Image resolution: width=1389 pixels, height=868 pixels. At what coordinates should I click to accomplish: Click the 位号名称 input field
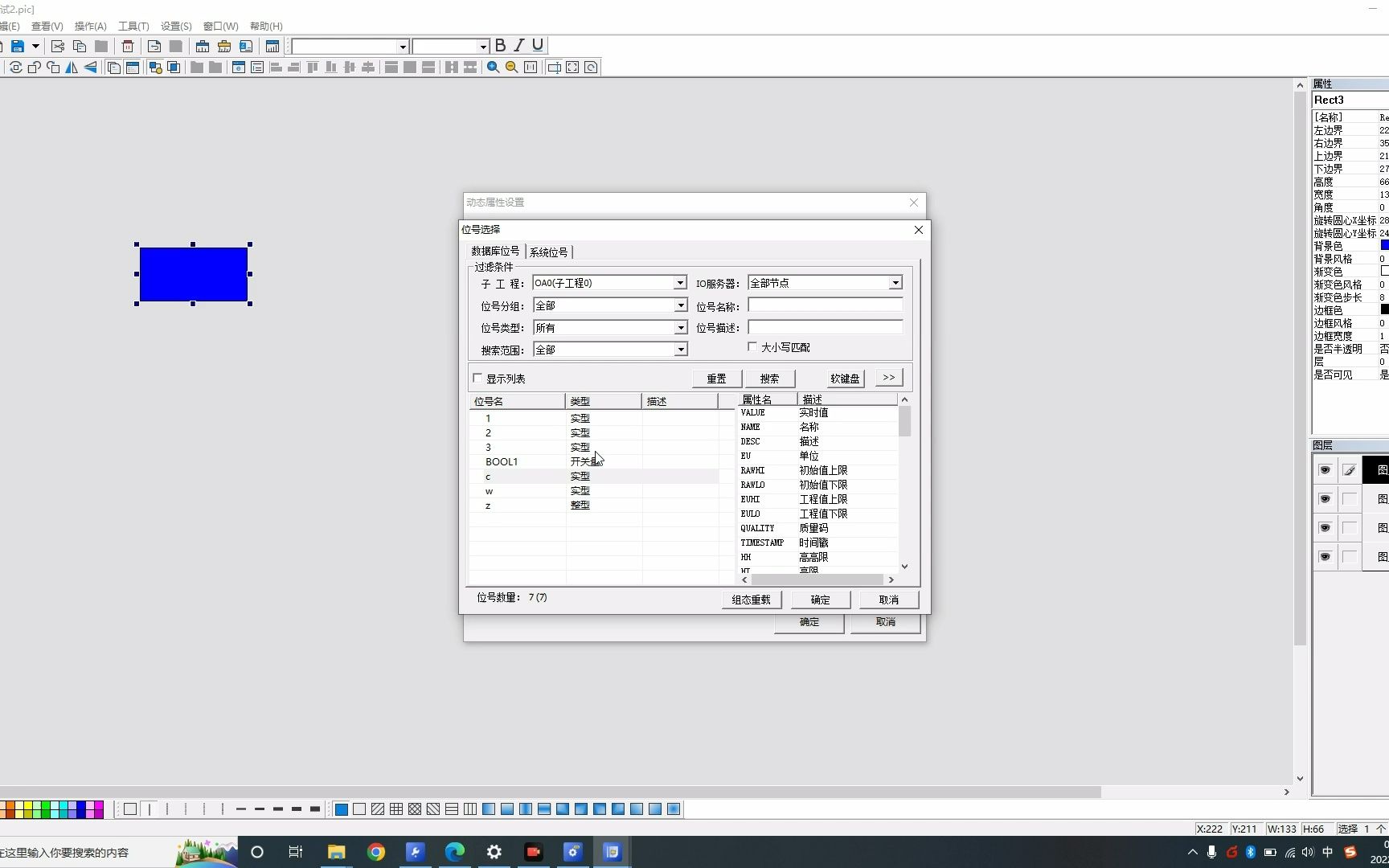tap(826, 305)
